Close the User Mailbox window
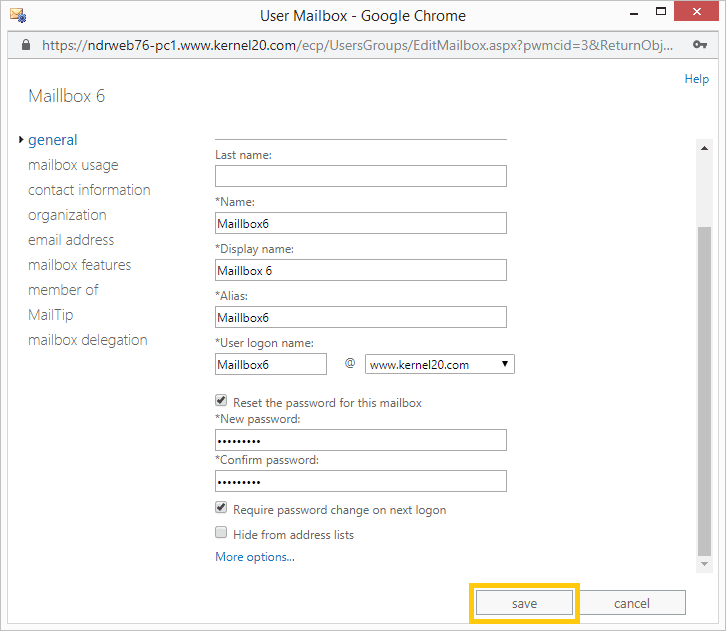The width and height of the screenshot is (726, 631). click(696, 12)
